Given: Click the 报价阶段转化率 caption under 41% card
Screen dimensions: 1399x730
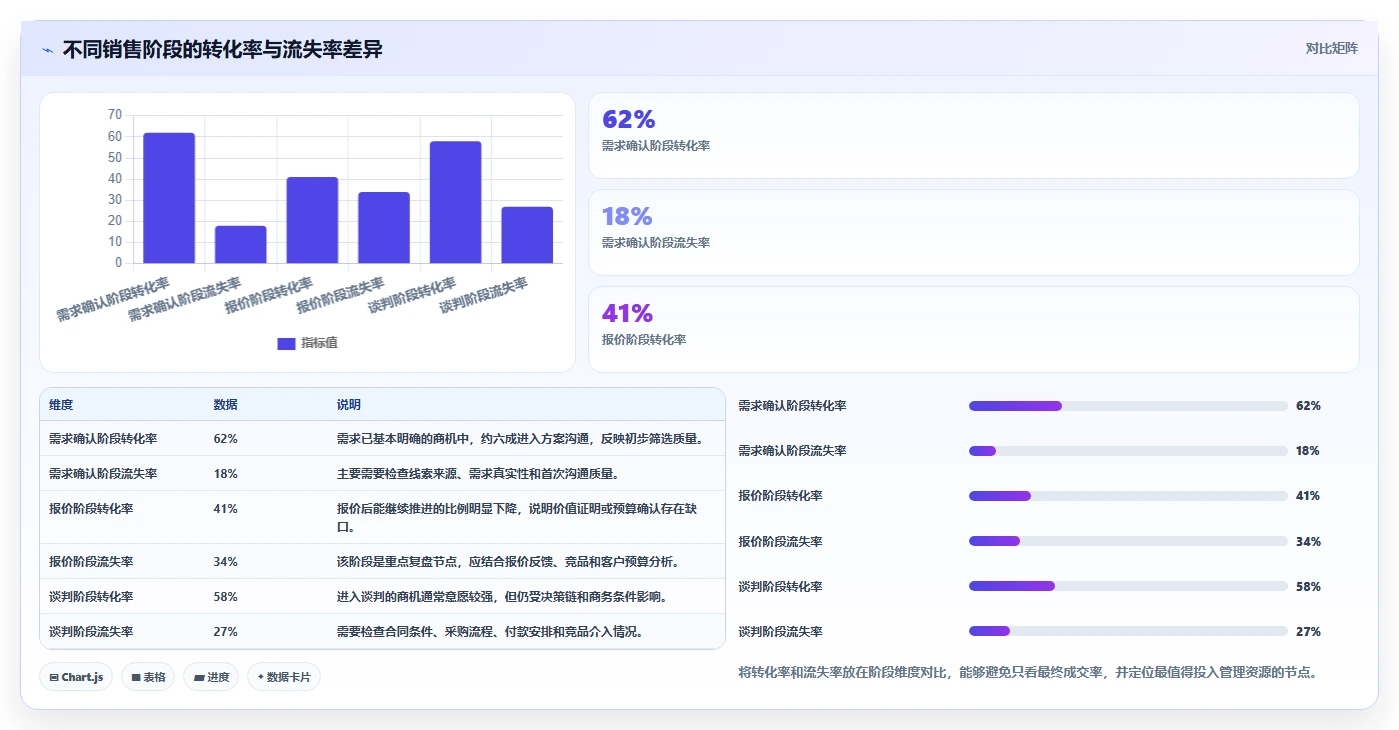Looking at the screenshot, I should (644, 340).
